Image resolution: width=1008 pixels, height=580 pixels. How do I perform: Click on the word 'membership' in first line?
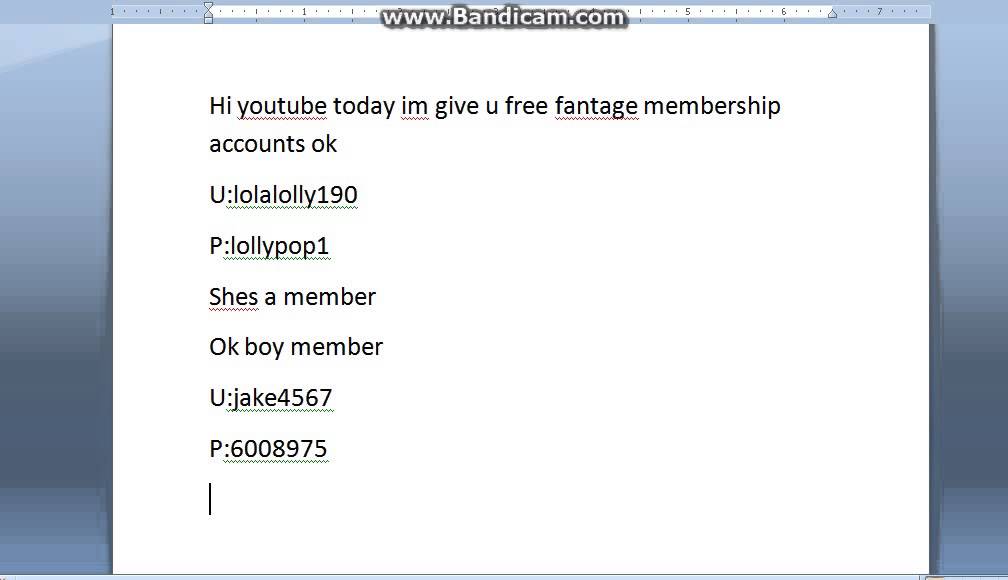[x=712, y=105]
